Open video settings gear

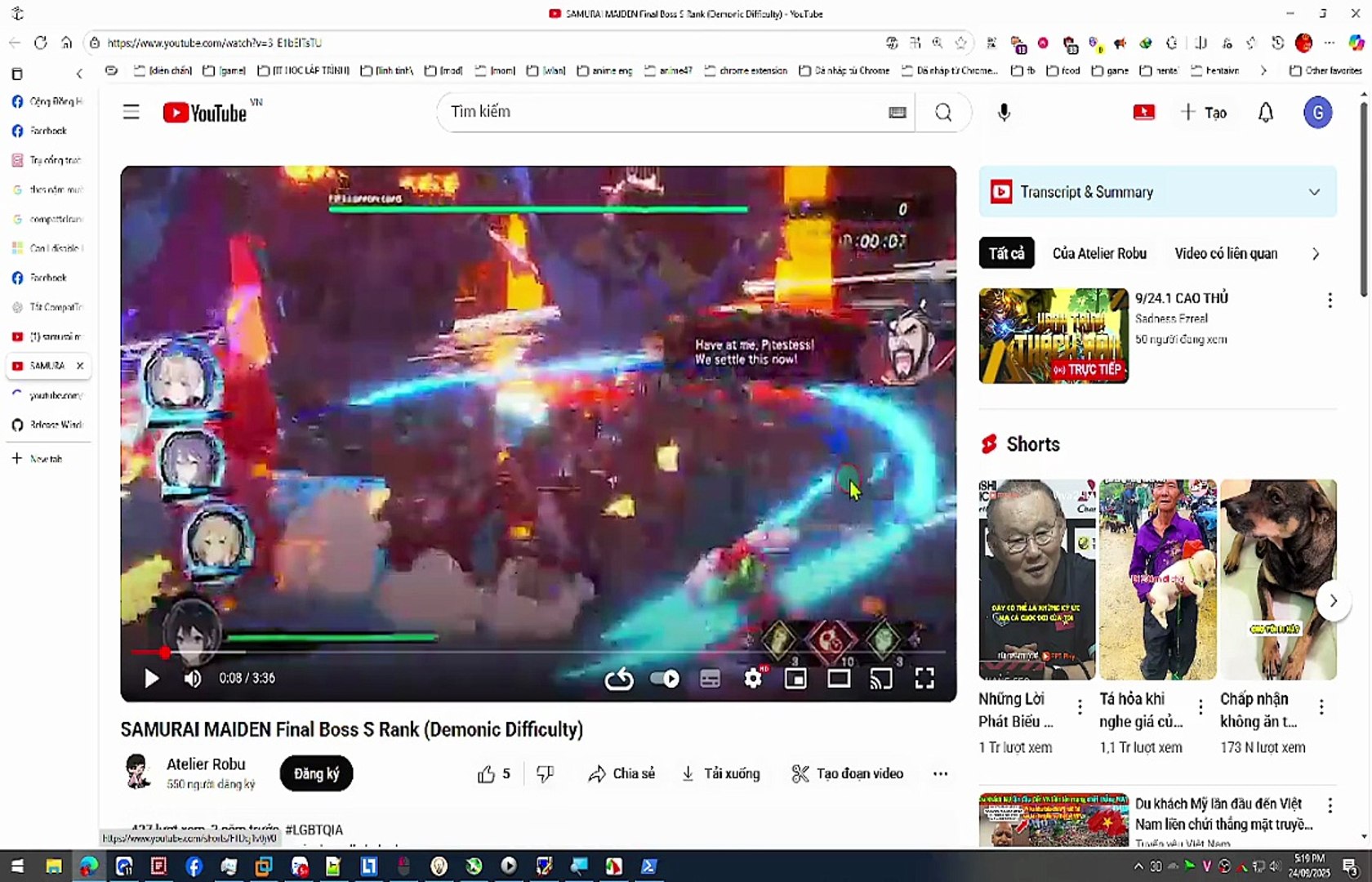tap(753, 678)
